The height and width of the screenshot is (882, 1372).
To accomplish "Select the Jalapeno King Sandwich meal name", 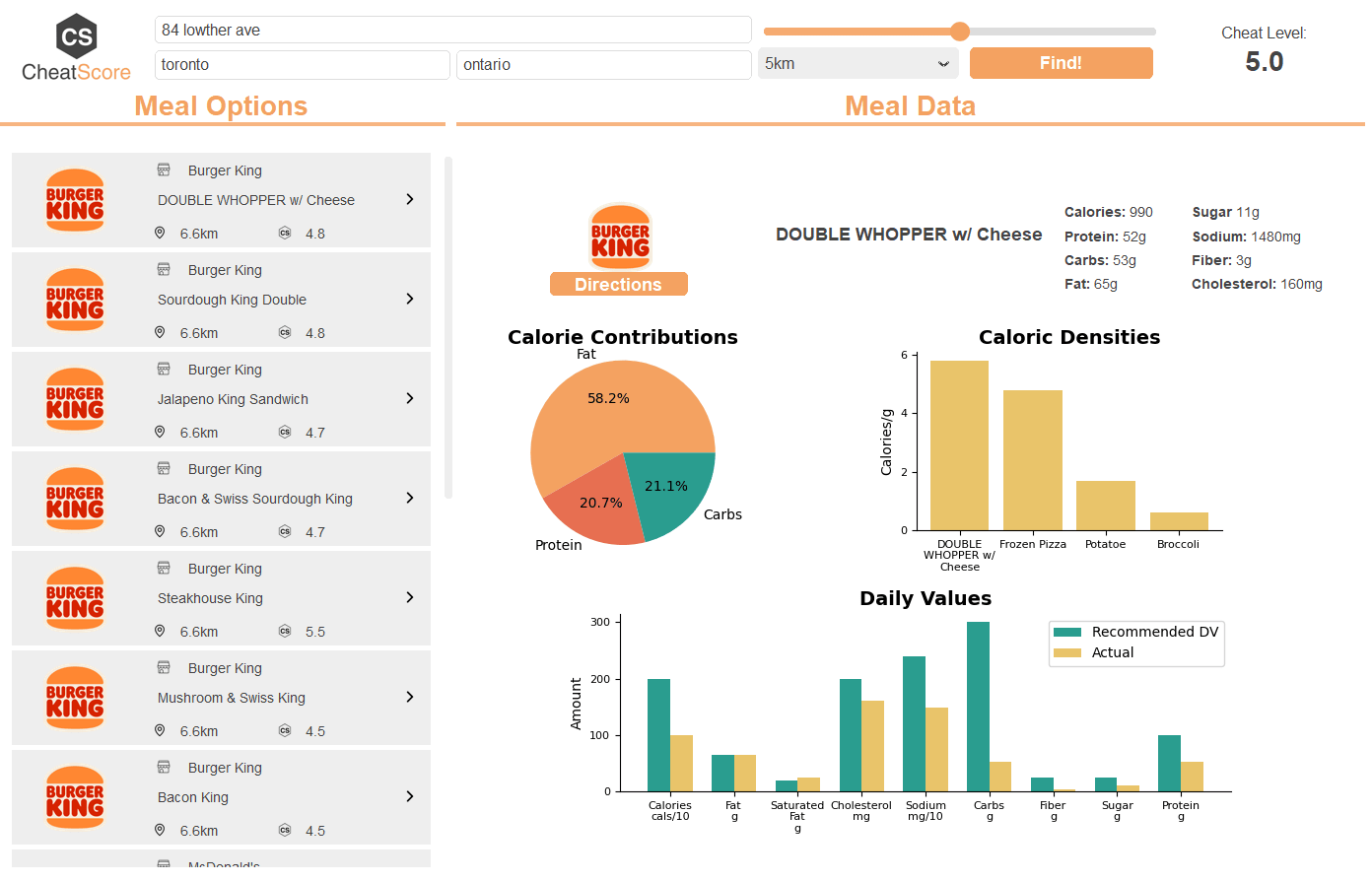I will tap(233, 399).
